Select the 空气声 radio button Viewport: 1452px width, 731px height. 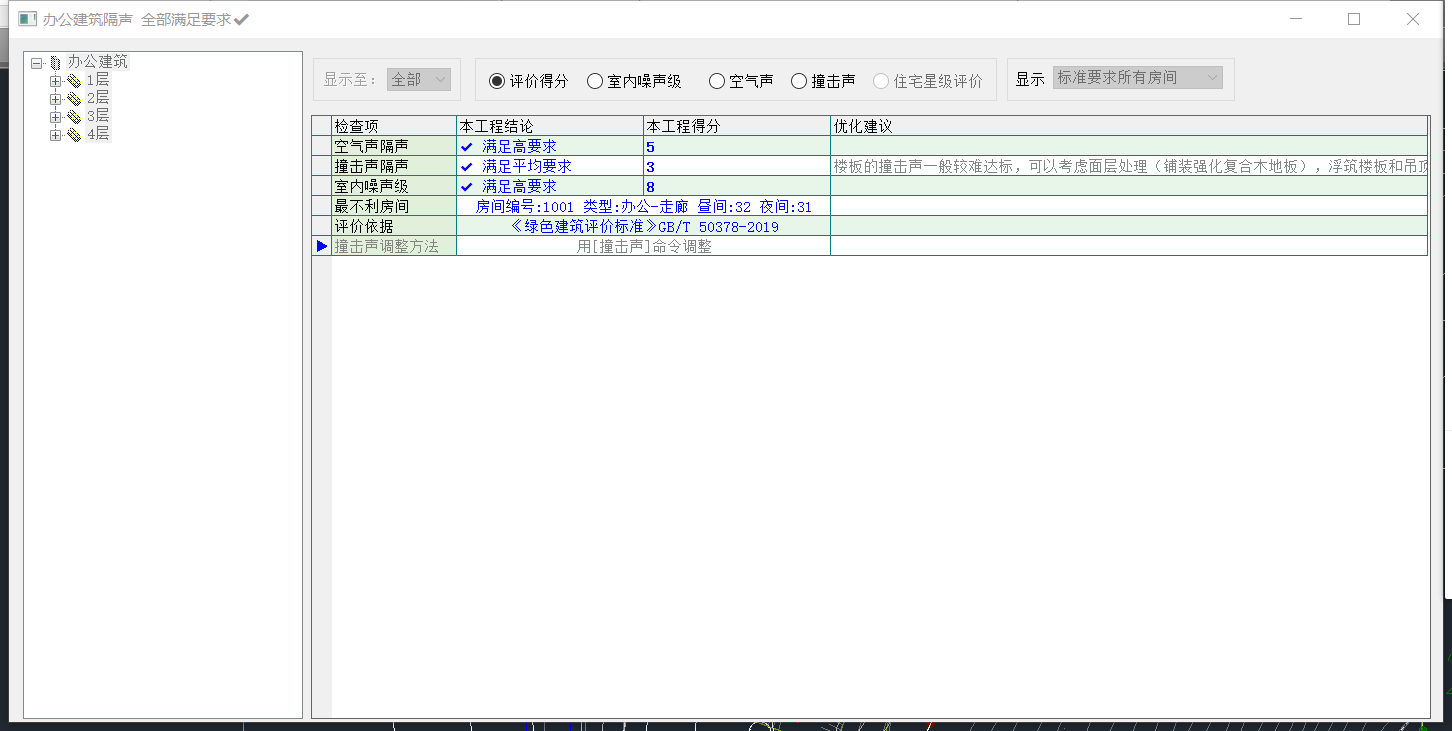click(x=716, y=81)
